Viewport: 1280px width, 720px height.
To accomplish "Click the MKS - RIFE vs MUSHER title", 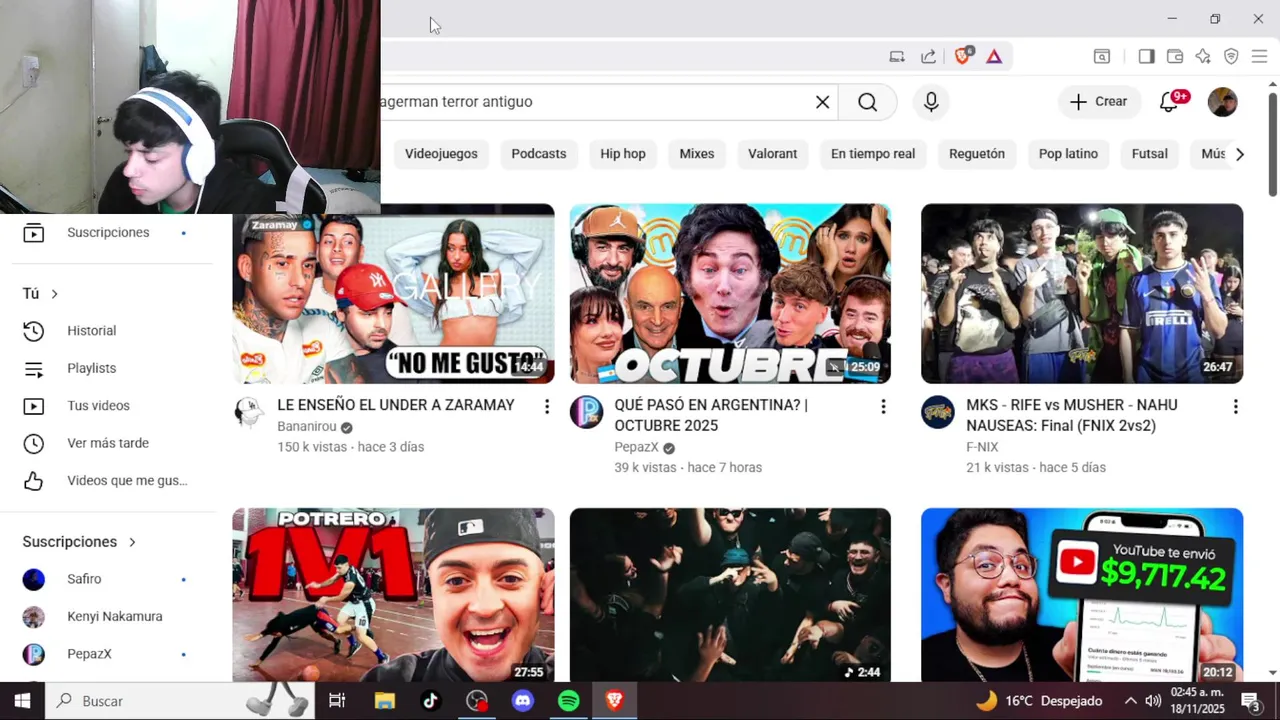I will pos(1071,415).
